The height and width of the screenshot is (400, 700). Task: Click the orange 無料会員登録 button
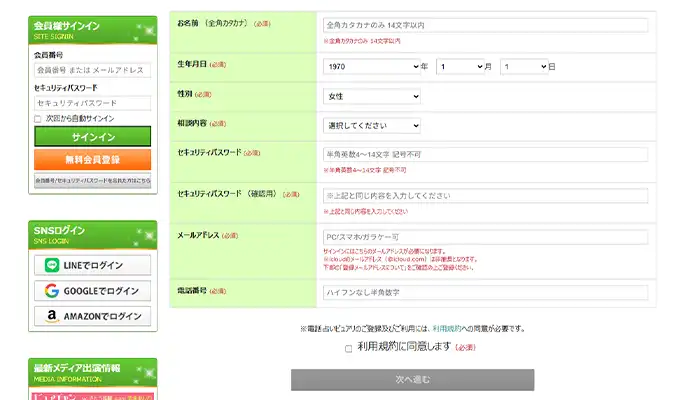tap(92, 159)
